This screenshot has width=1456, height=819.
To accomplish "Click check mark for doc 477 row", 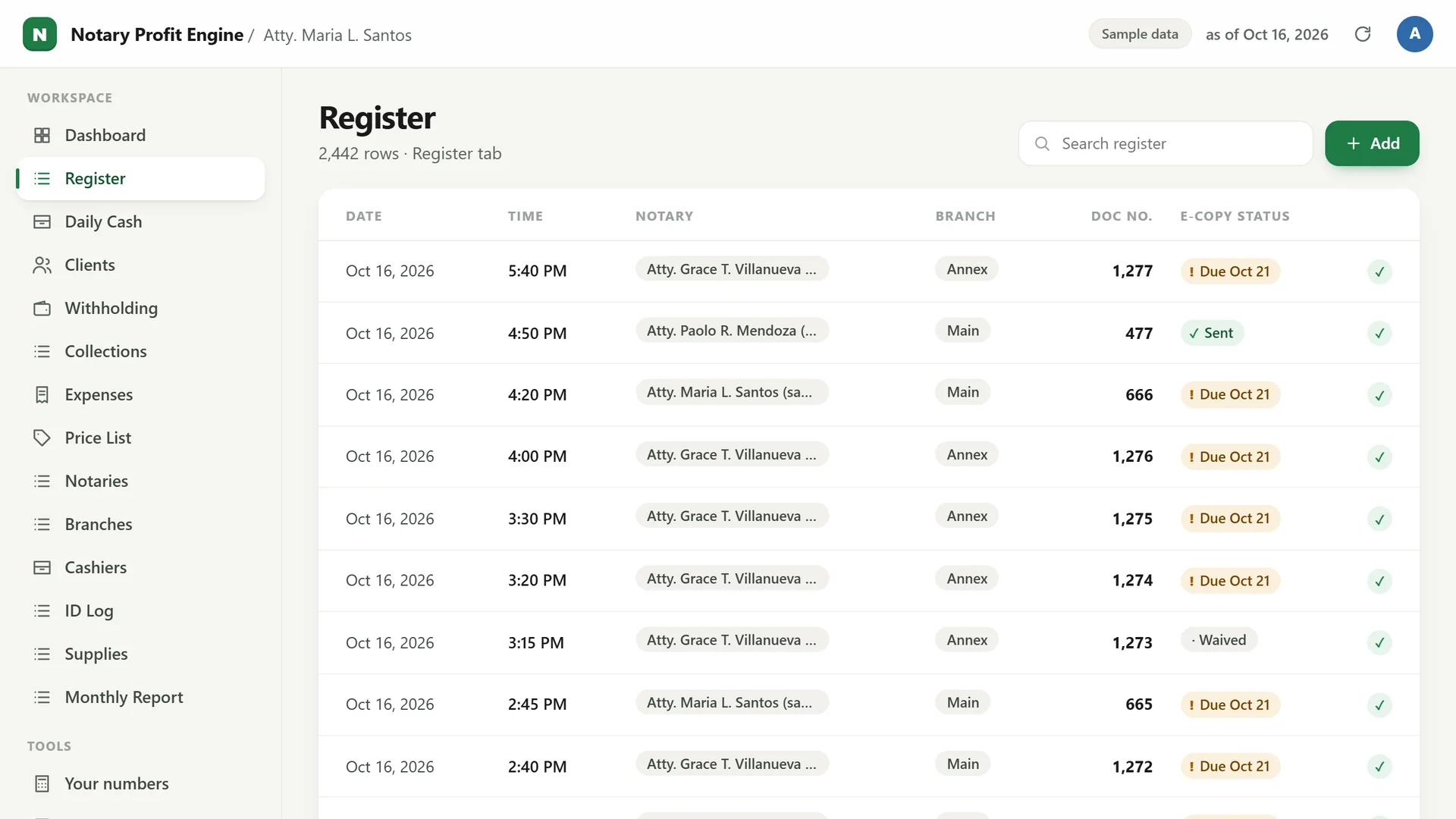I will [1379, 333].
